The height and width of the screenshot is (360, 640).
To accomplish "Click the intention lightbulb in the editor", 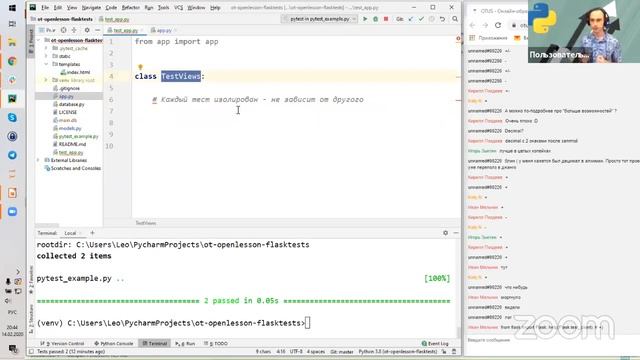I will [x=140, y=67].
